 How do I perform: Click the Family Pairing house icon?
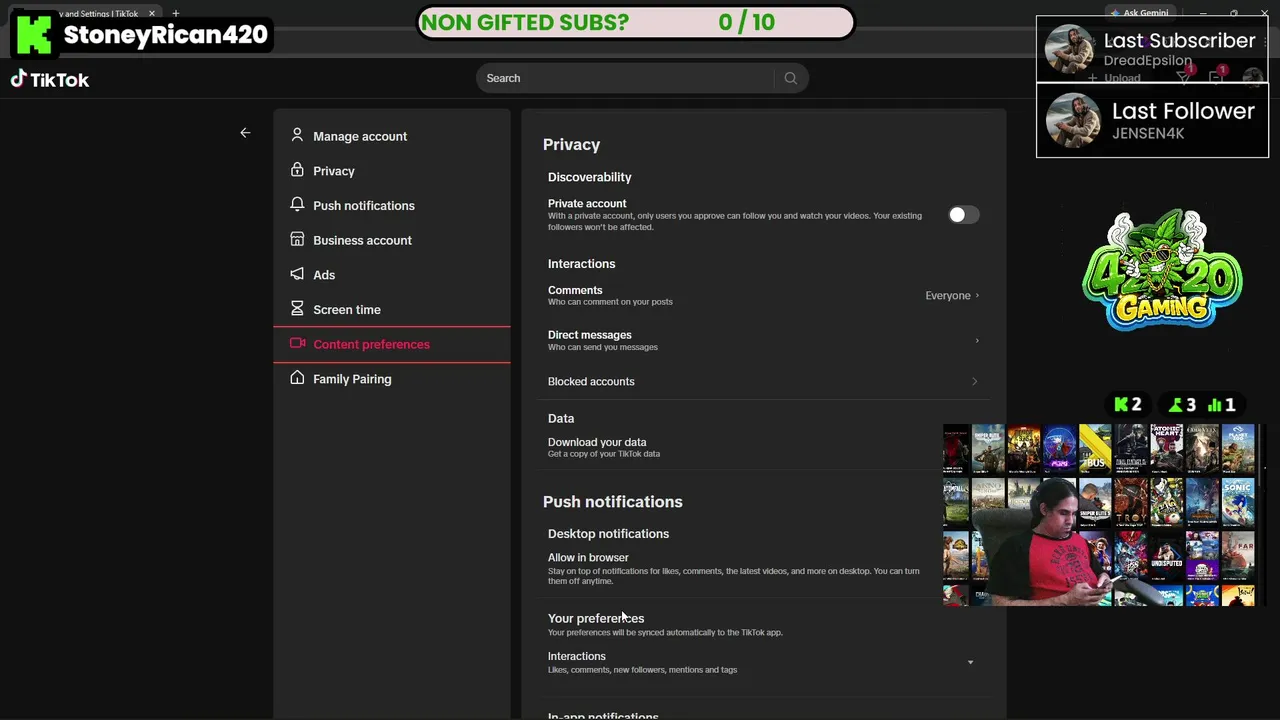click(297, 378)
